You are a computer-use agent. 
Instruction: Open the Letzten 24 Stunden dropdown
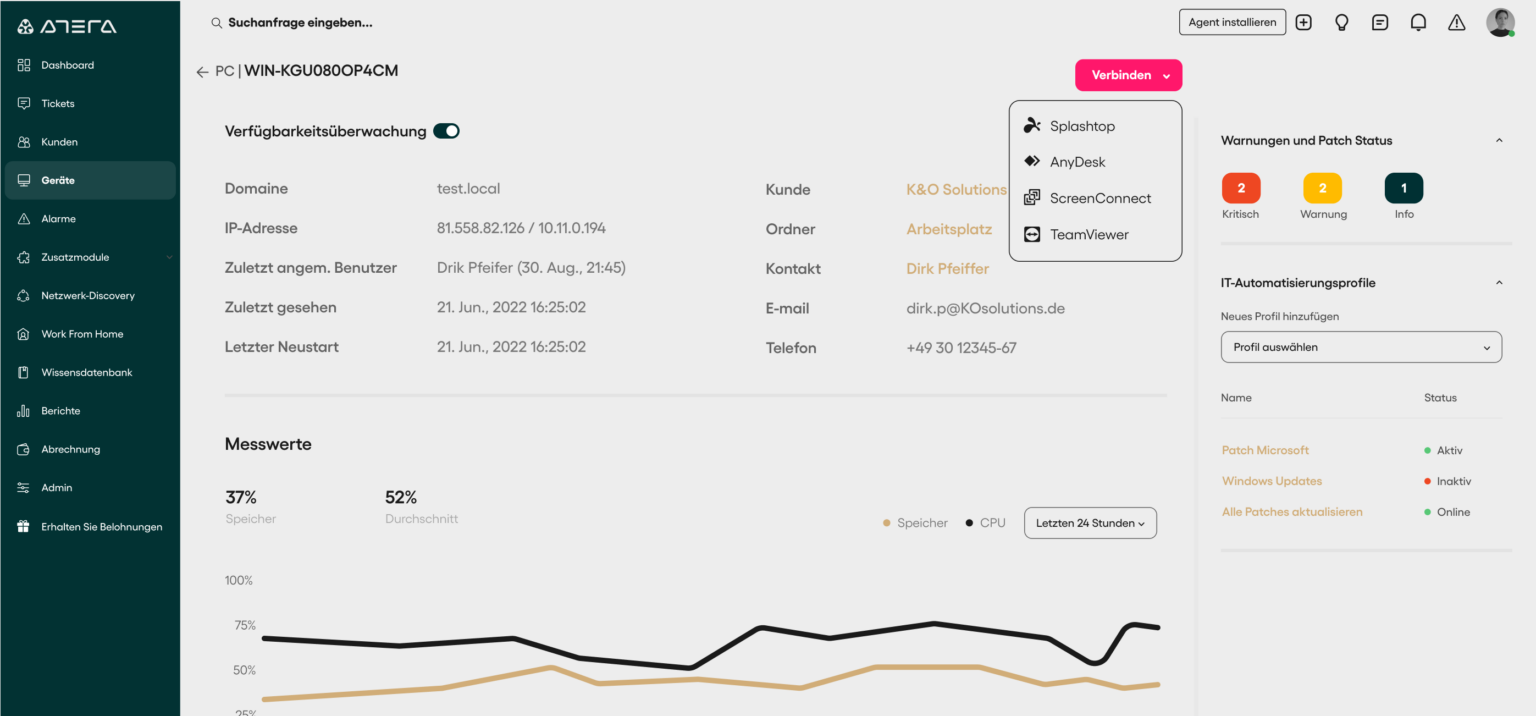click(1090, 522)
